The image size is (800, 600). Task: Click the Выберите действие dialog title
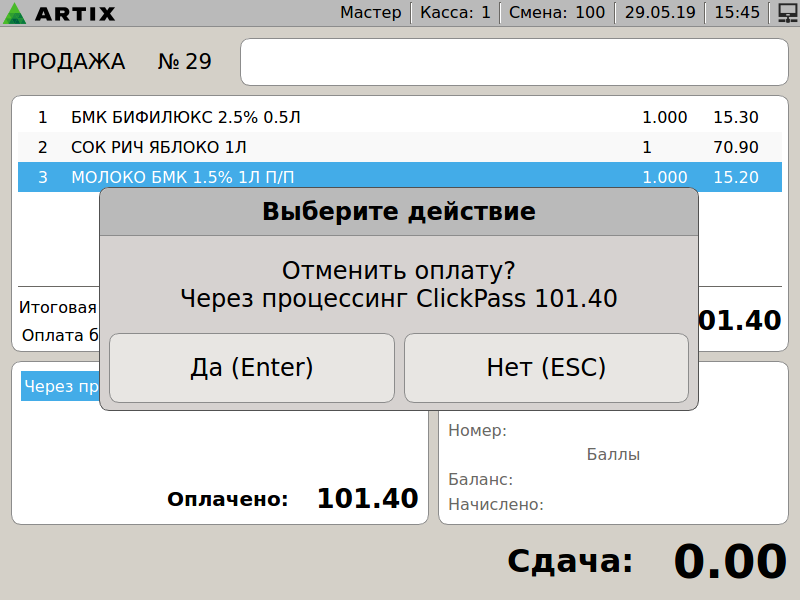click(398, 212)
